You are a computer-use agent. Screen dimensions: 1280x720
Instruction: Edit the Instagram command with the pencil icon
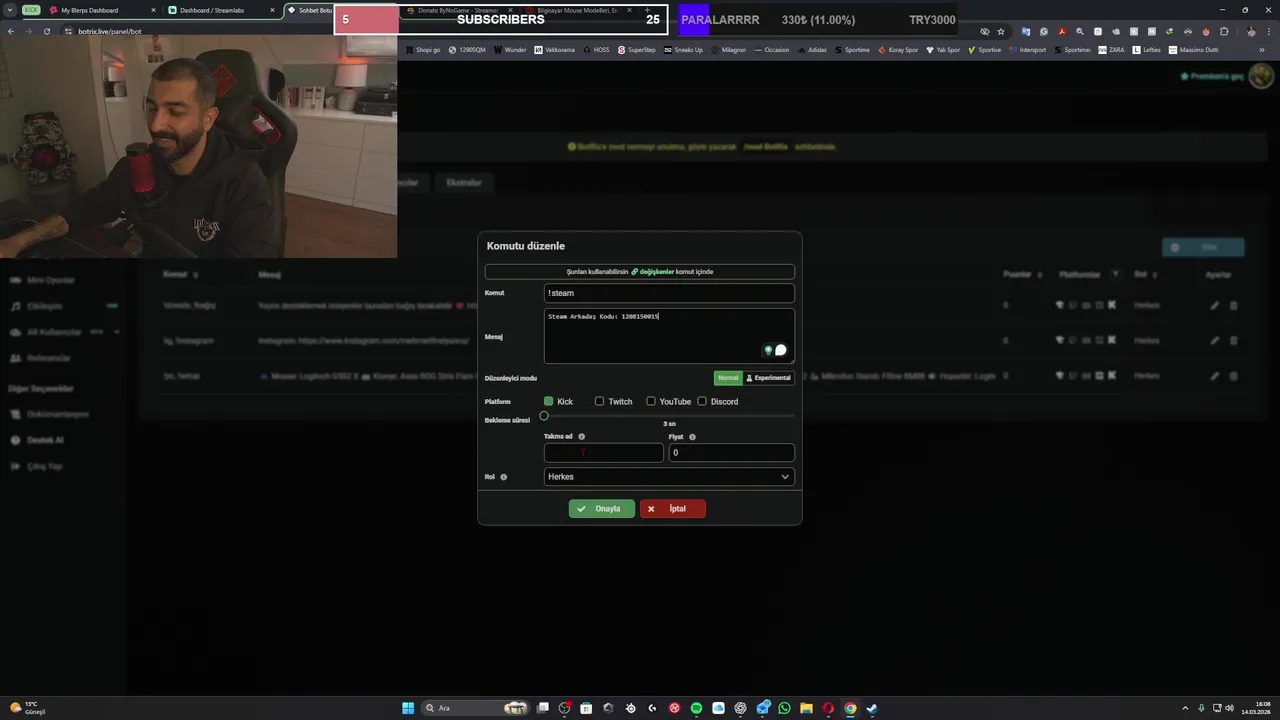pos(1215,341)
